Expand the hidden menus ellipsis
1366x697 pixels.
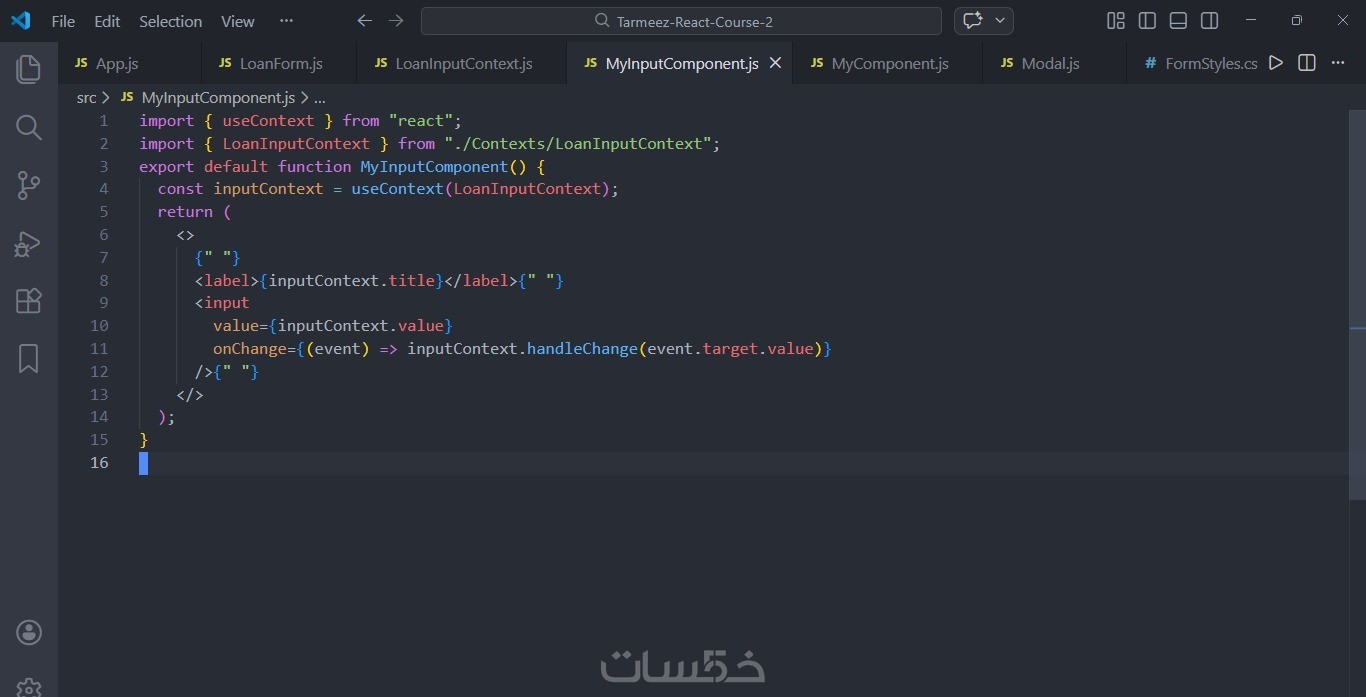coord(287,21)
